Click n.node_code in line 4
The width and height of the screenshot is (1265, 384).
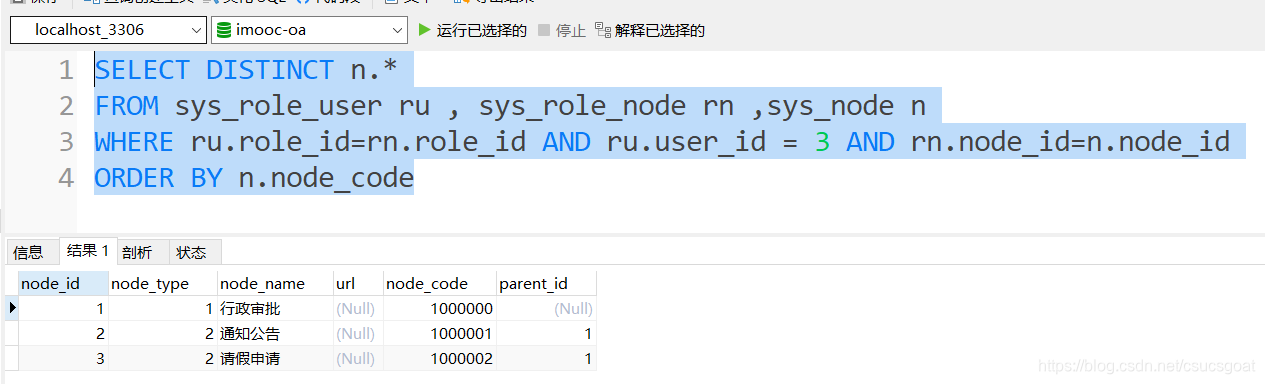tap(326, 179)
